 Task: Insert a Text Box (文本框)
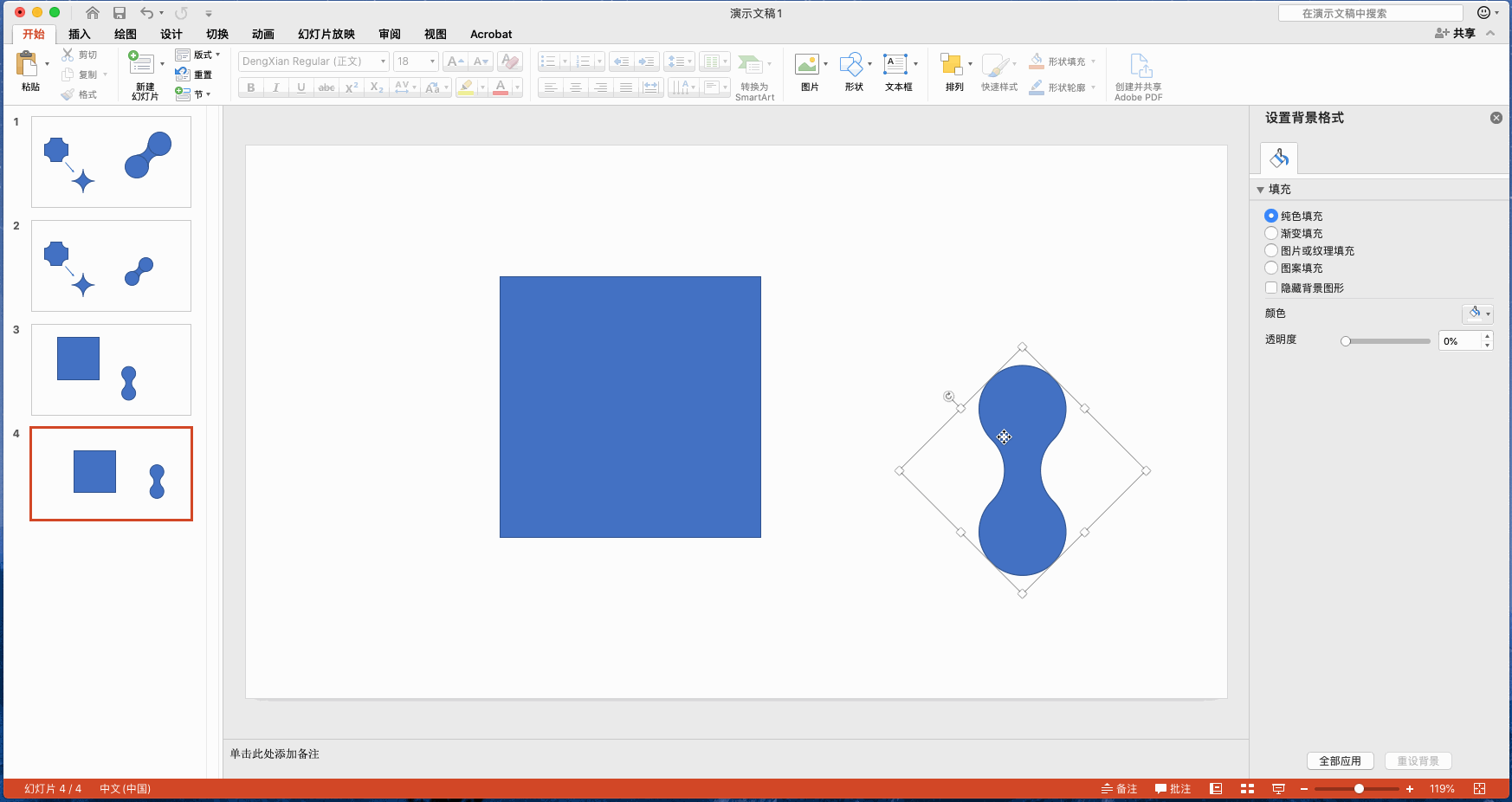click(895, 65)
